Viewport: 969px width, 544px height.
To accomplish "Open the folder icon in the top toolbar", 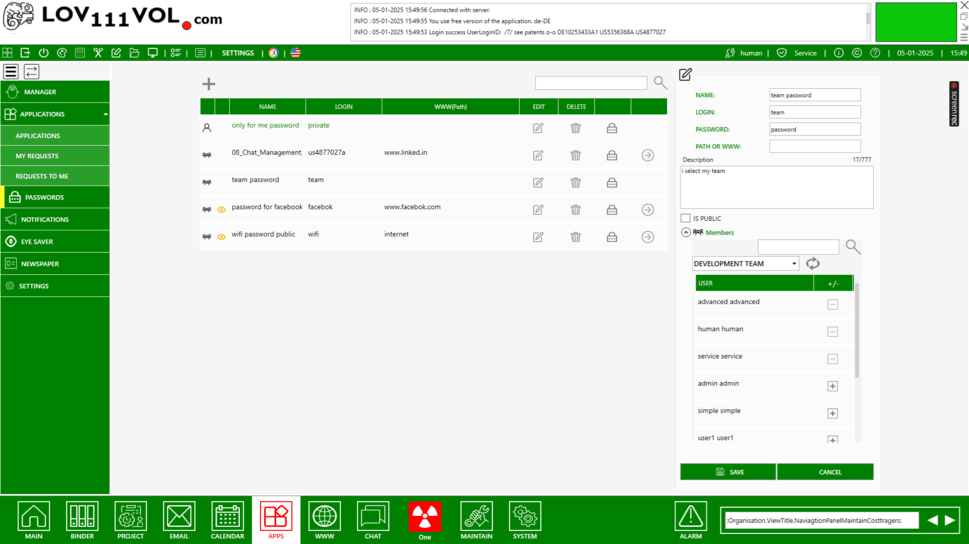I will 134,53.
